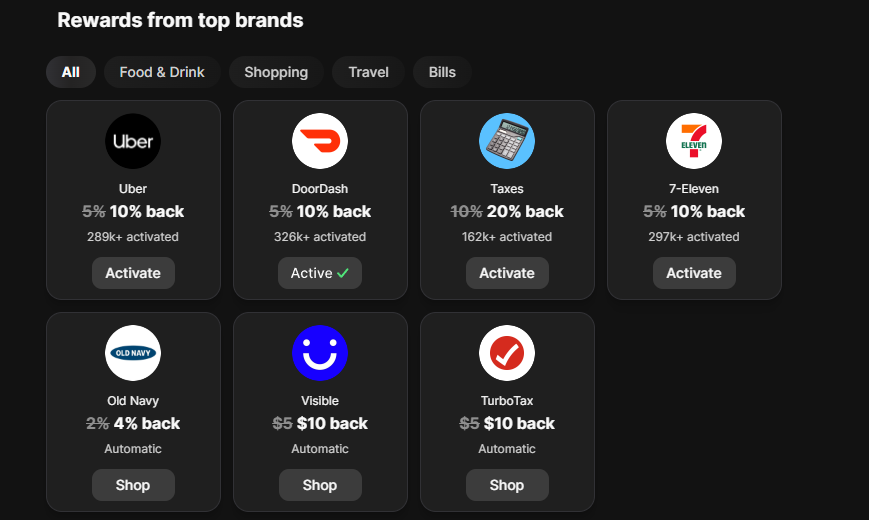Open the Visible smiley logo icon
This screenshot has height=520, width=869.
tap(320, 353)
